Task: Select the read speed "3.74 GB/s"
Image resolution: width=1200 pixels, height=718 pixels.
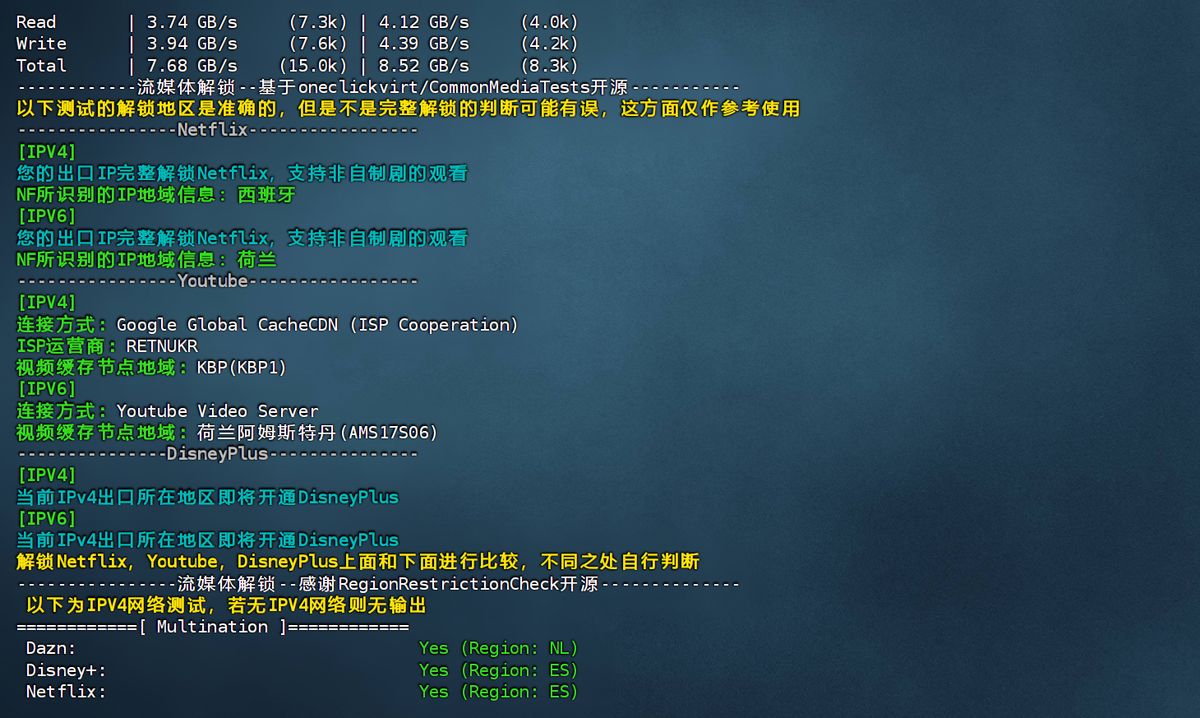Action: pos(192,22)
